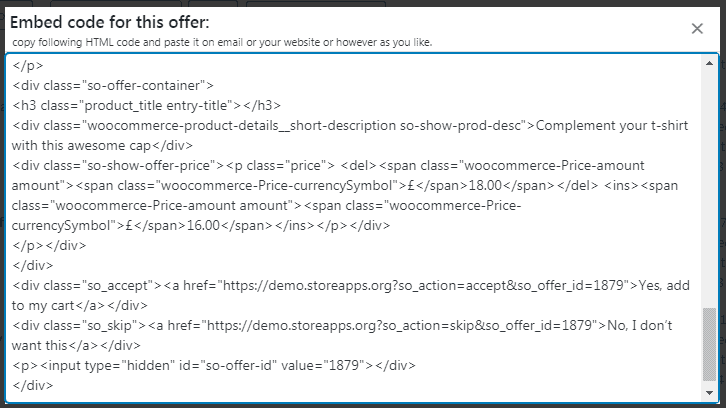The width and height of the screenshot is (726, 408).
Task: Click the 16.00 price in the code
Action: tap(203, 226)
